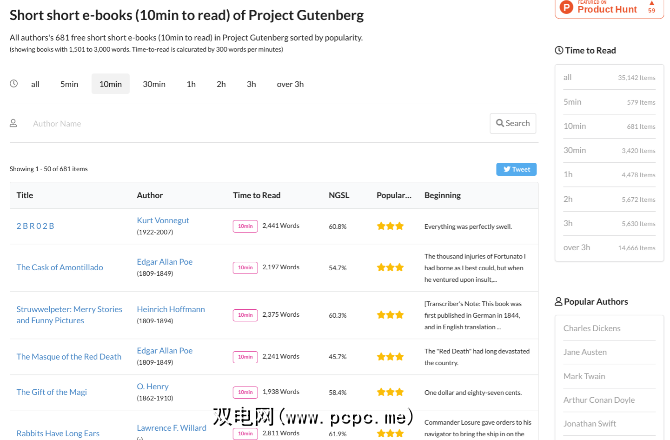This screenshot has height=440, width=670.
Task: Select the 10min time filter tab
Action: (x=111, y=84)
